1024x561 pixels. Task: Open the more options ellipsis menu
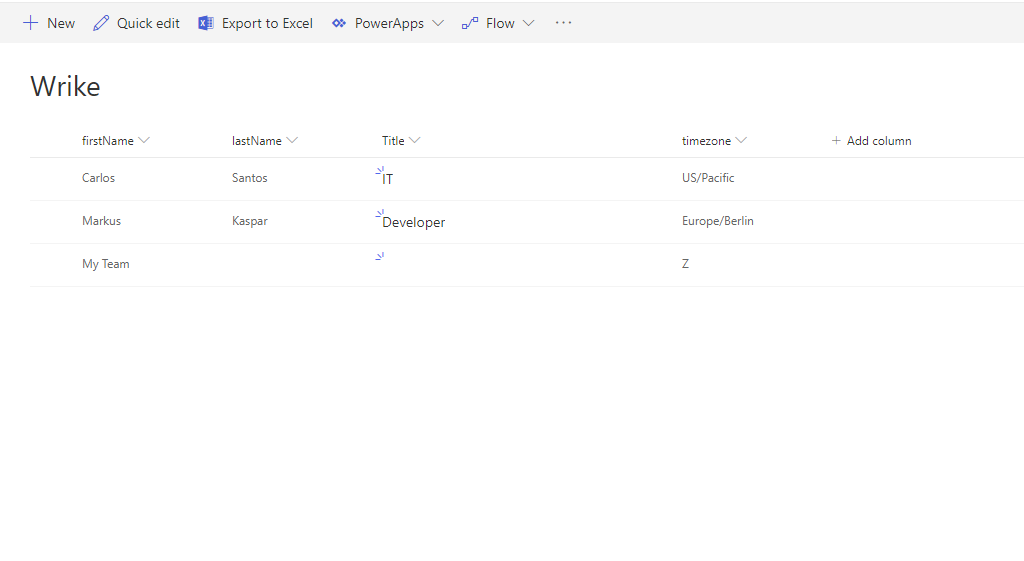[563, 23]
